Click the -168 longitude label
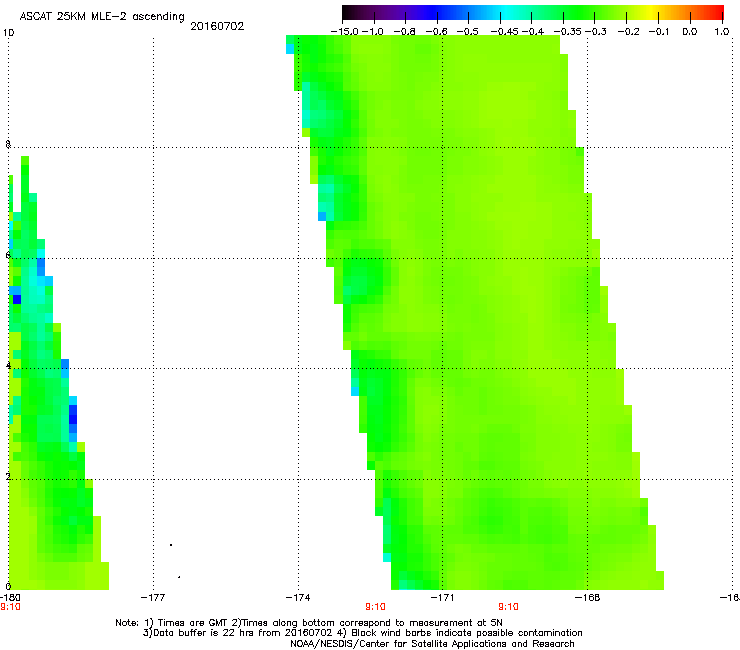Screen dimensions: 740x650 pyautogui.click(x=588, y=598)
